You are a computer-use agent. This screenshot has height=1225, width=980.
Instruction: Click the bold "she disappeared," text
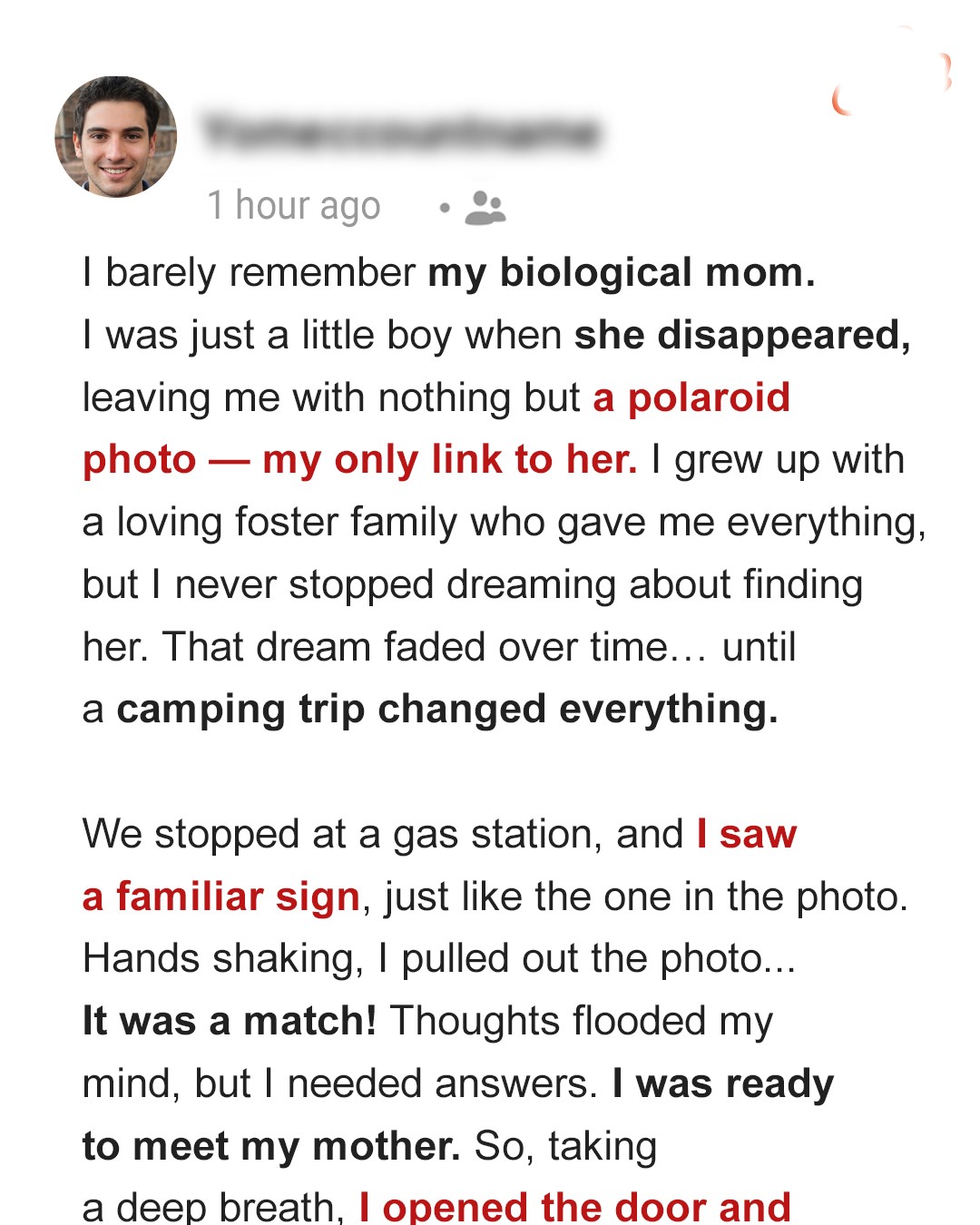click(742, 335)
